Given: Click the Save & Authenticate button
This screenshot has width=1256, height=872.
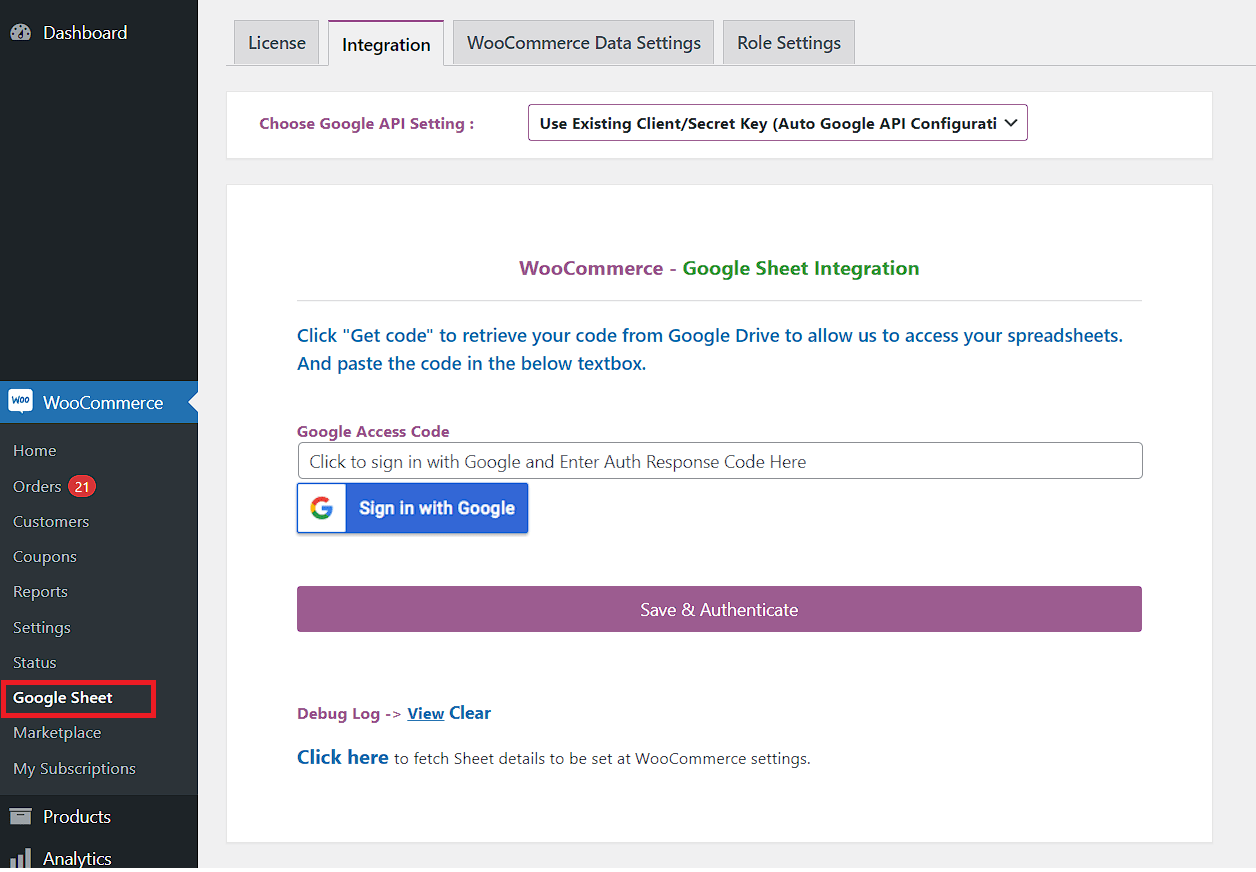Looking at the screenshot, I should (719, 609).
